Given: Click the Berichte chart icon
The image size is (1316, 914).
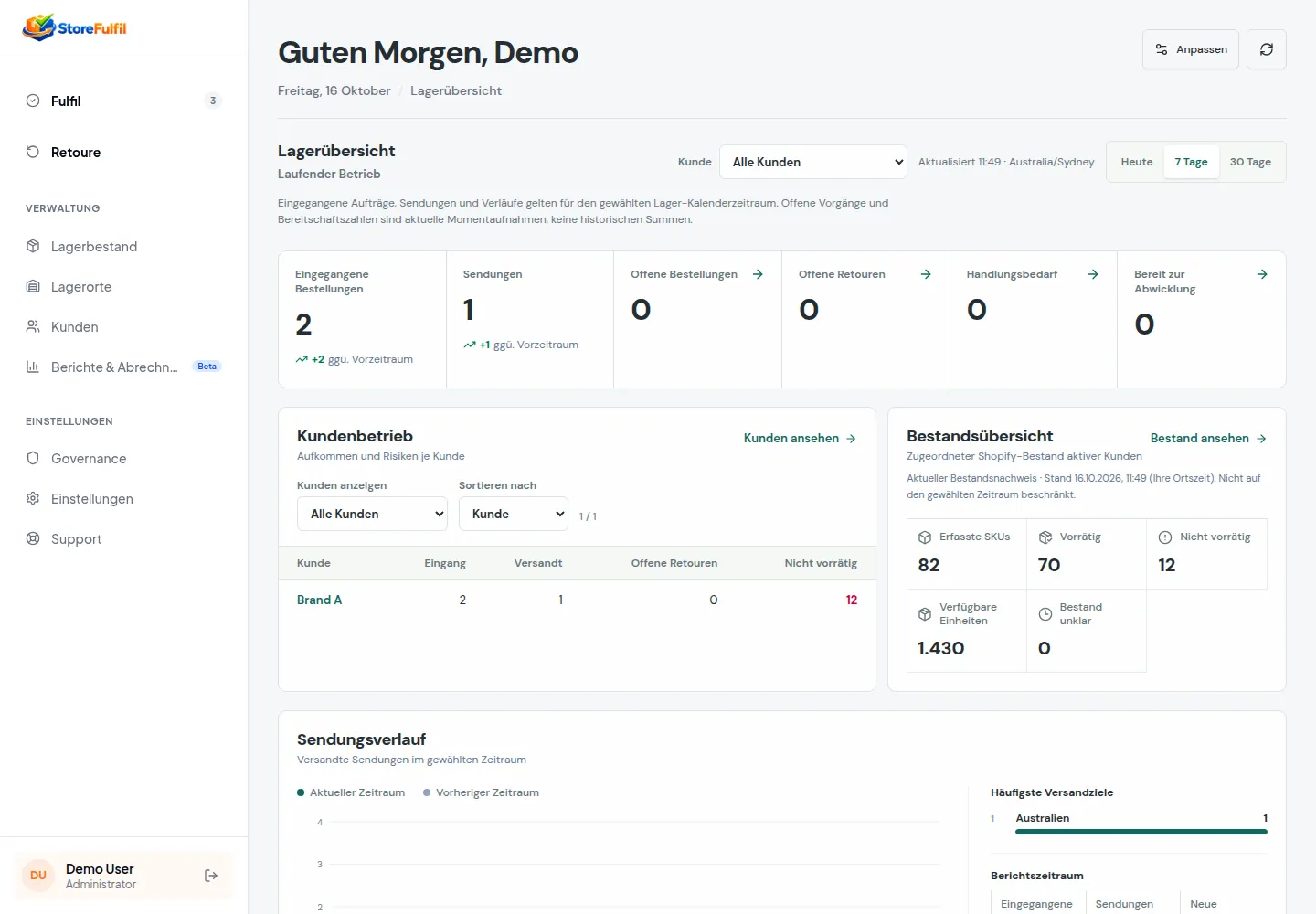Looking at the screenshot, I should pyautogui.click(x=33, y=367).
